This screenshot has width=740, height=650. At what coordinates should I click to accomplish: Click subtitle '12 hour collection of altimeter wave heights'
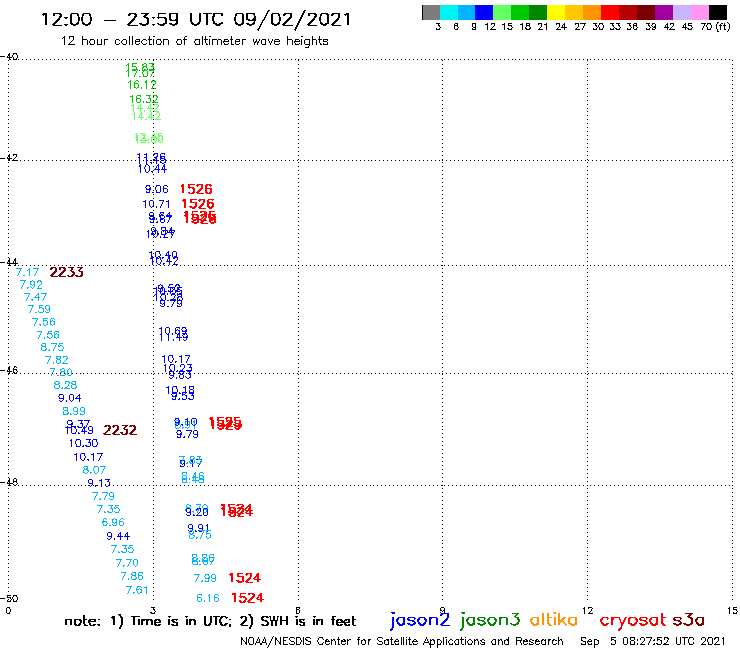point(194,41)
